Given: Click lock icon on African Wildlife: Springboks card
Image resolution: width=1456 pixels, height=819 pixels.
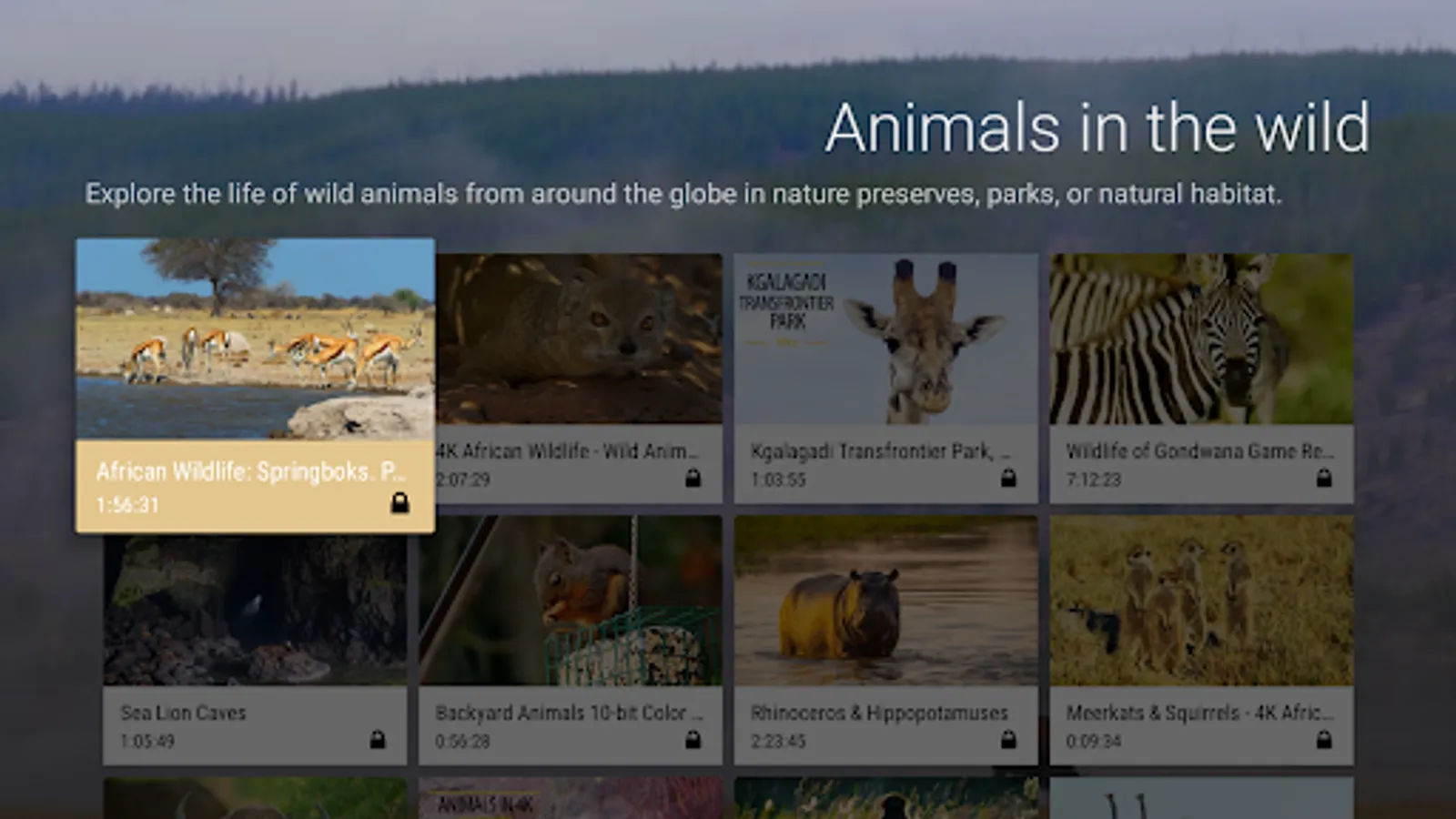Looking at the screenshot, I should click(399, 502).
